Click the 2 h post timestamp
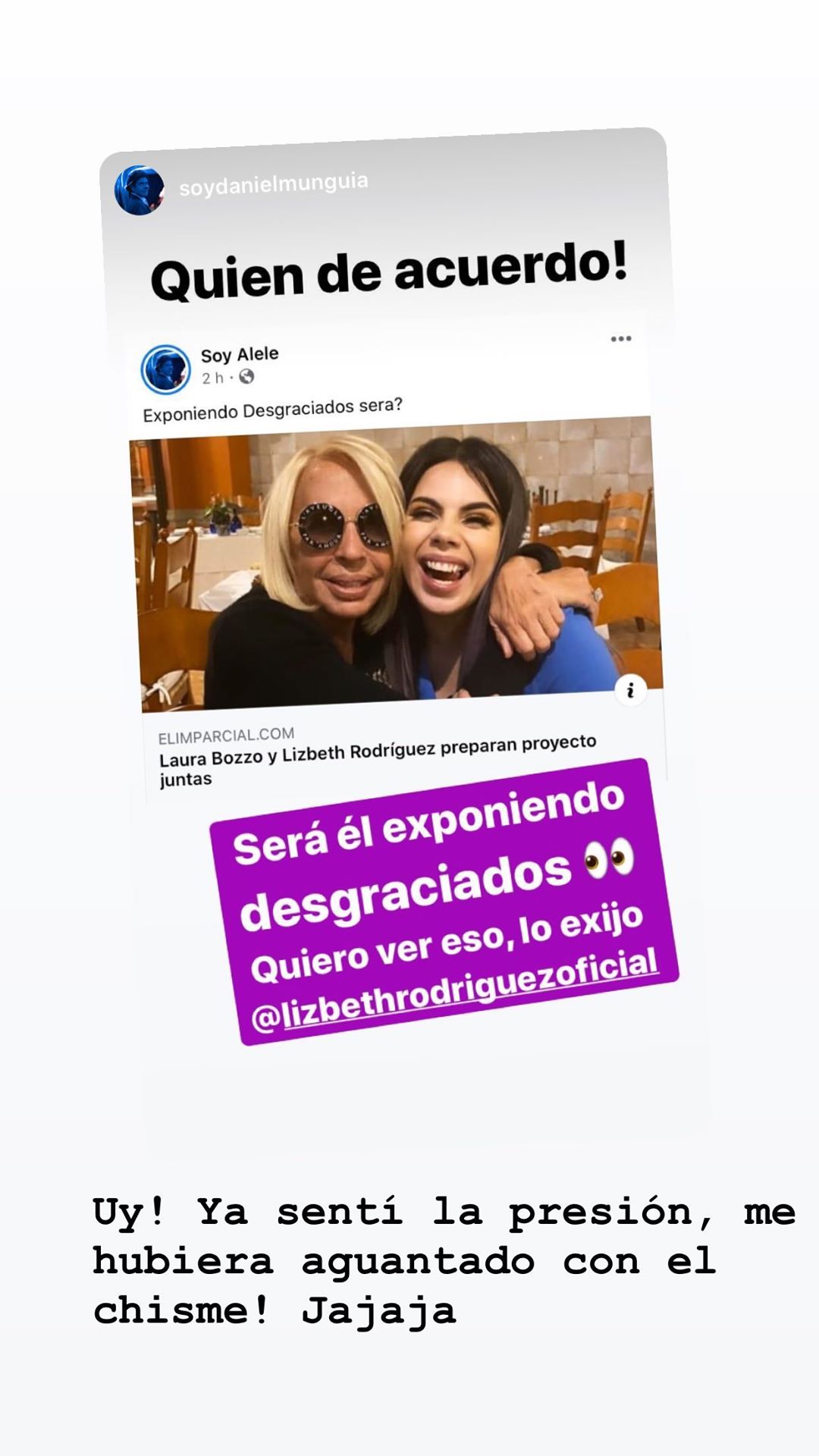 tap(212, 378)
